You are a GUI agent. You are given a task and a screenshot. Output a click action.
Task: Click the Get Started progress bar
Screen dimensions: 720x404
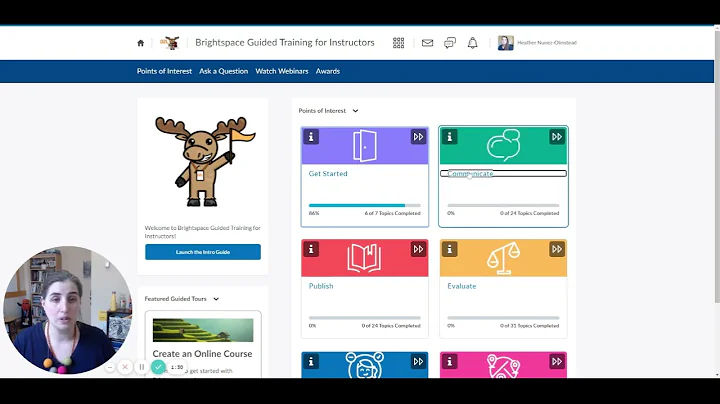[365, 206]
